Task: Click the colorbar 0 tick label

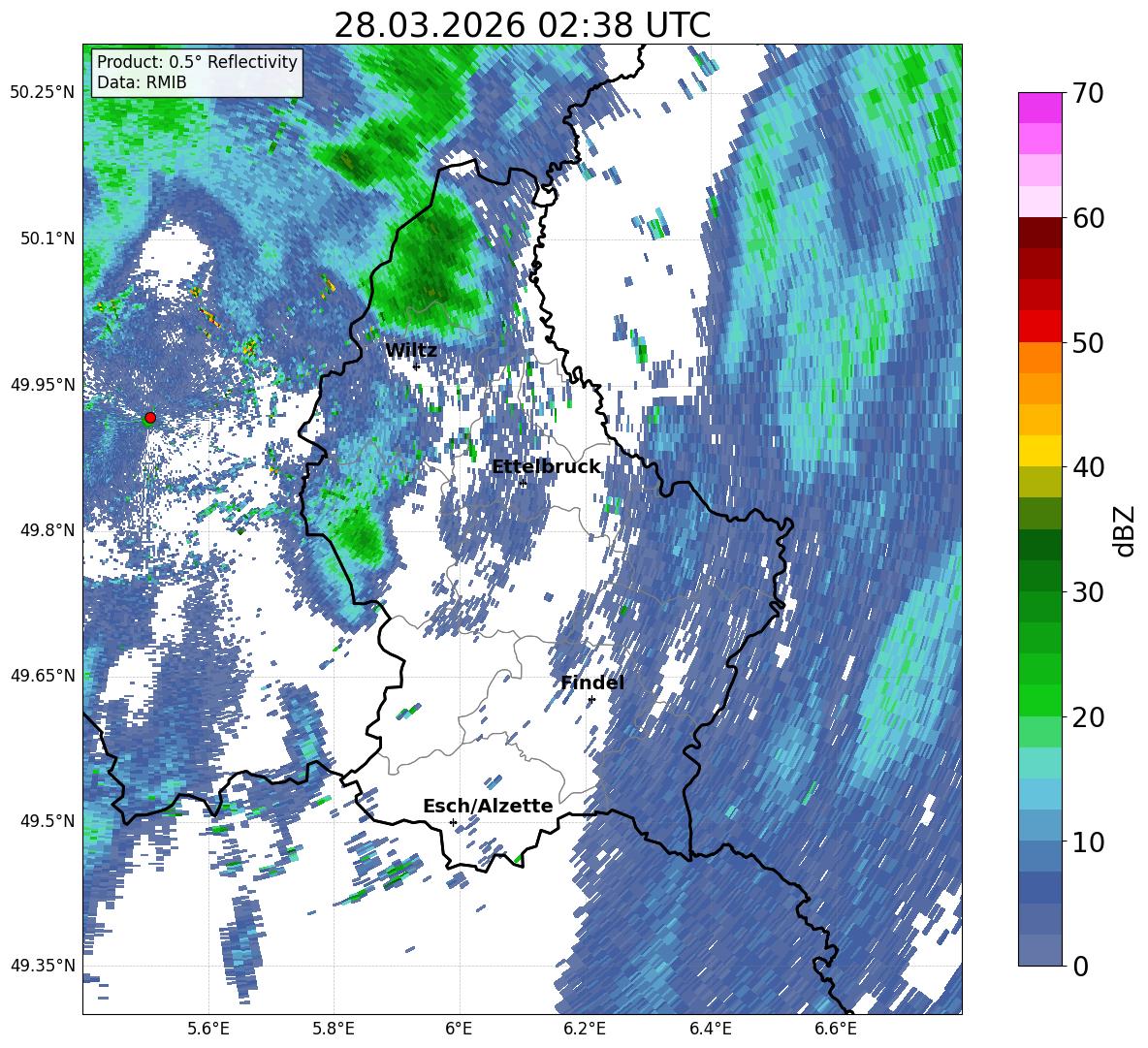Action: (x=1081, y=966)
